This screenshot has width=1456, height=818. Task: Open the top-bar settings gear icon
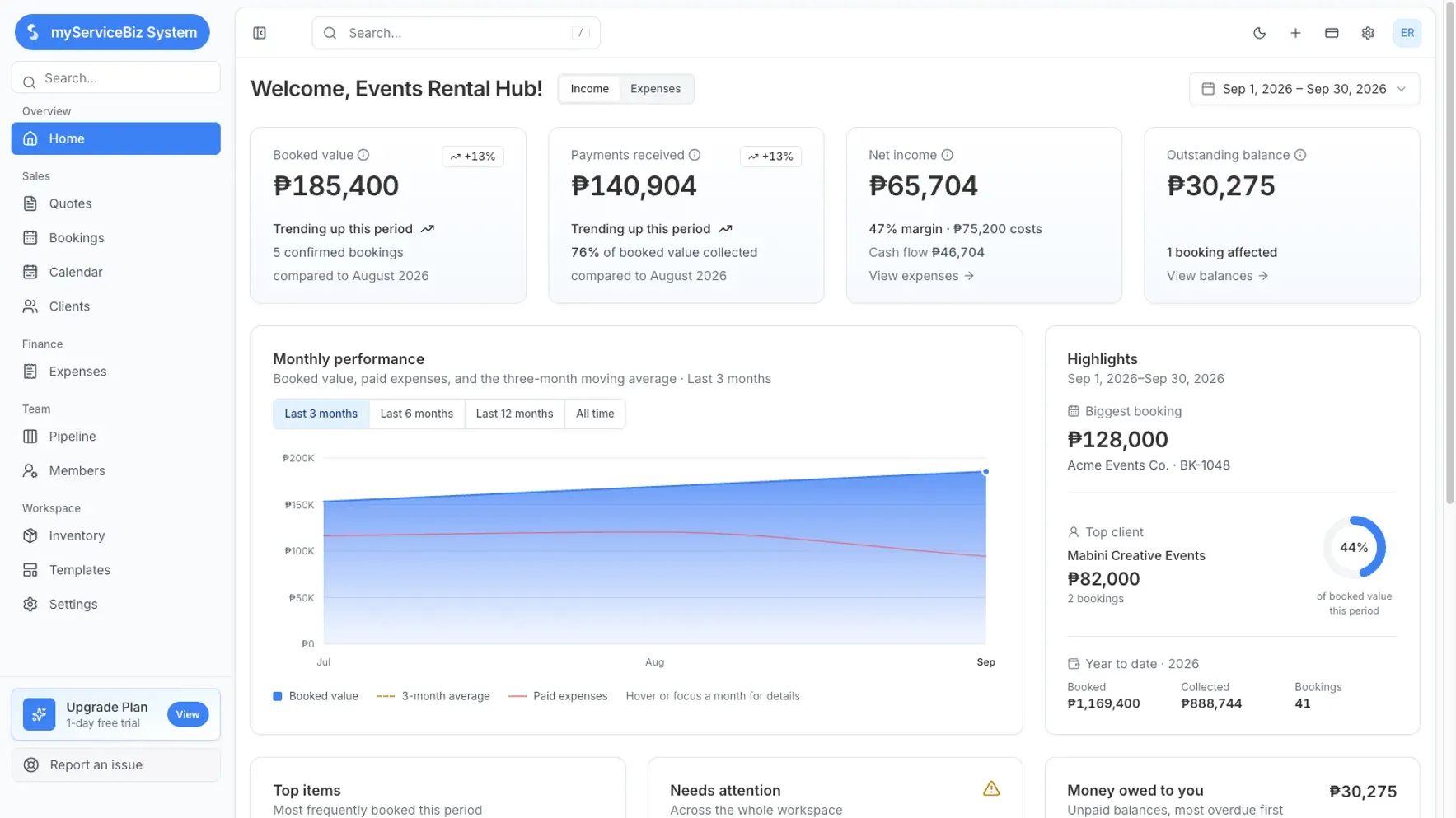click(1368, 33)
